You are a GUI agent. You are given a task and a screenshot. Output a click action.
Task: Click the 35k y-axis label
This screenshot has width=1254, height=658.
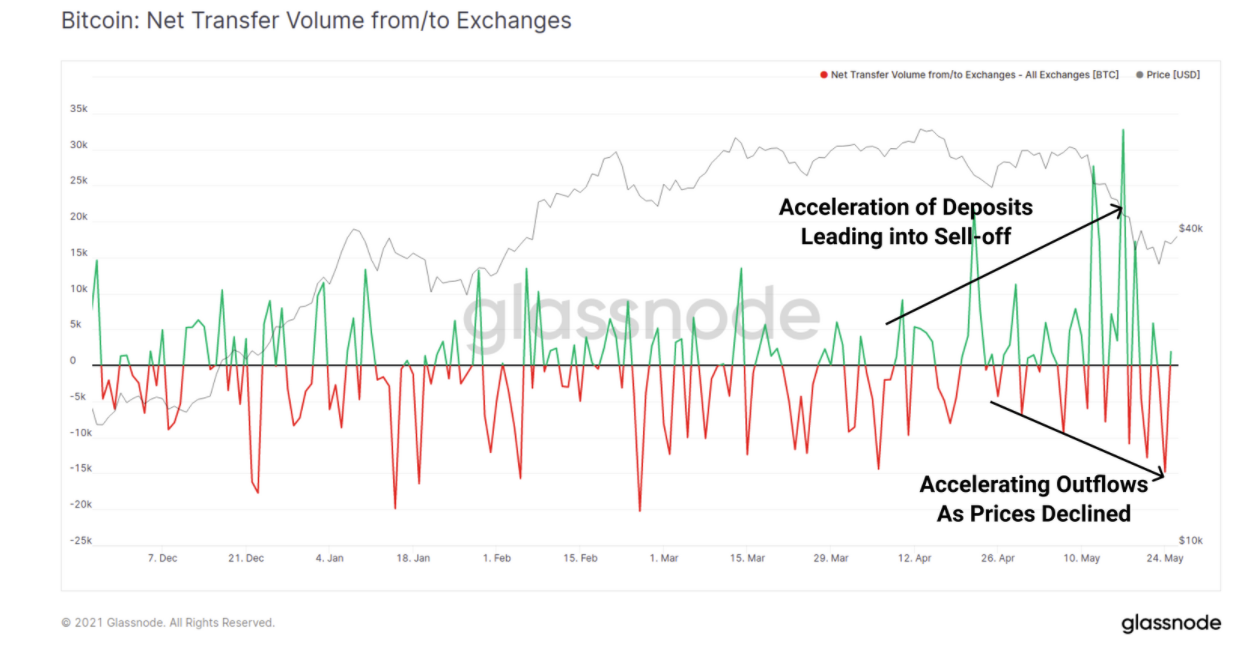click(79, 109)
